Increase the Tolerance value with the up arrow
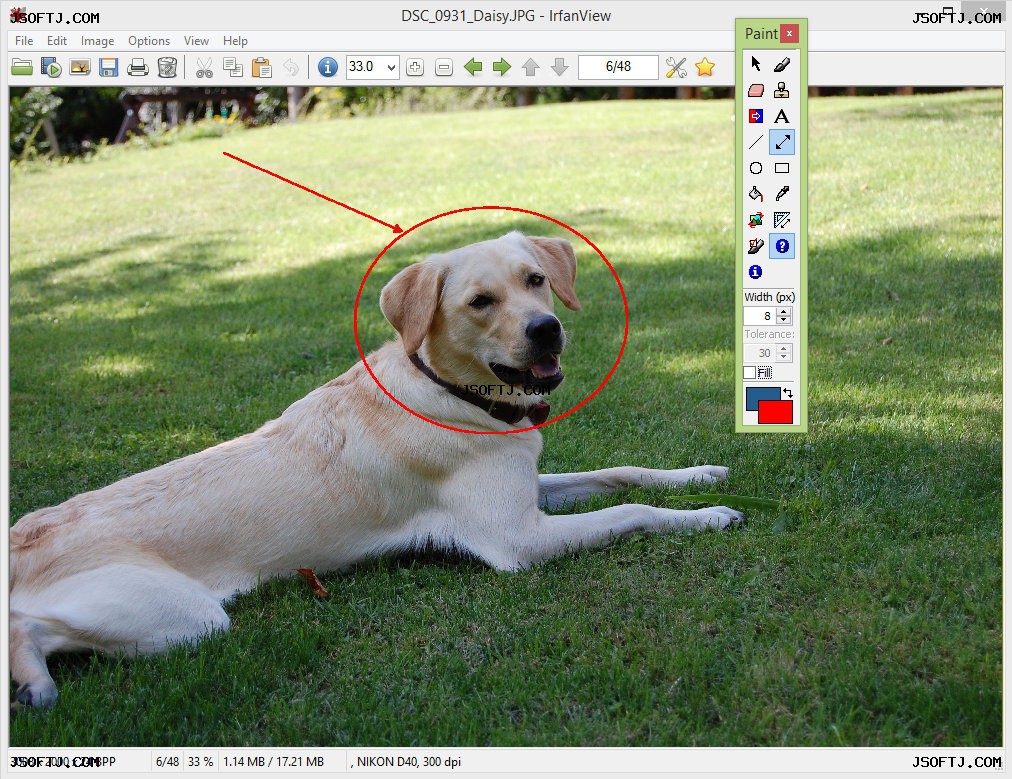 [x=784, y=349]
